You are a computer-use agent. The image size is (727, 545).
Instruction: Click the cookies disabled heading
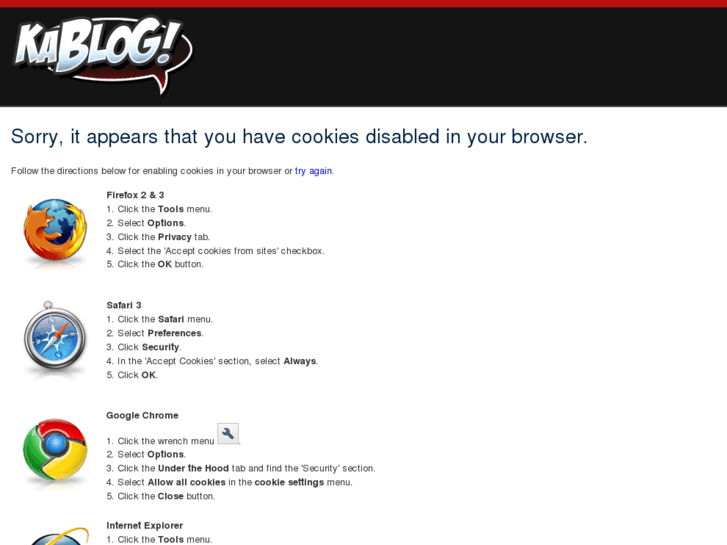pyautogui.click(x=299, y=136)
